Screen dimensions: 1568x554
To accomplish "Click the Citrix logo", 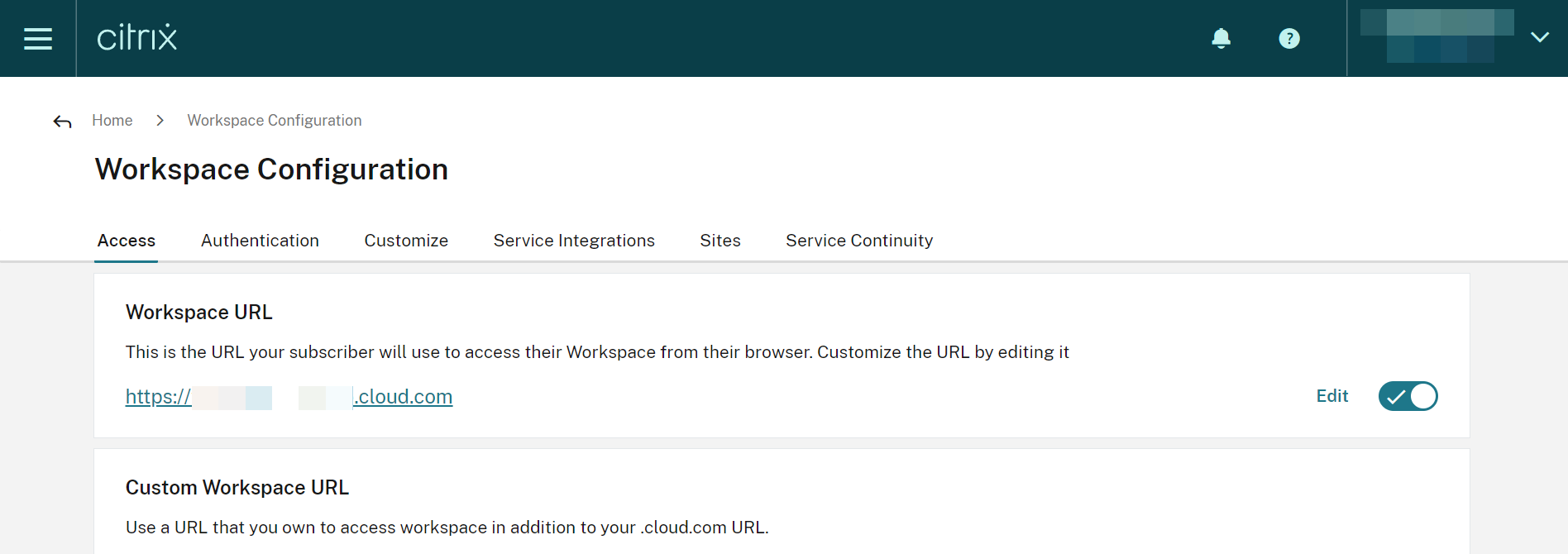I will pyautogui.click(x=137, y=38).
